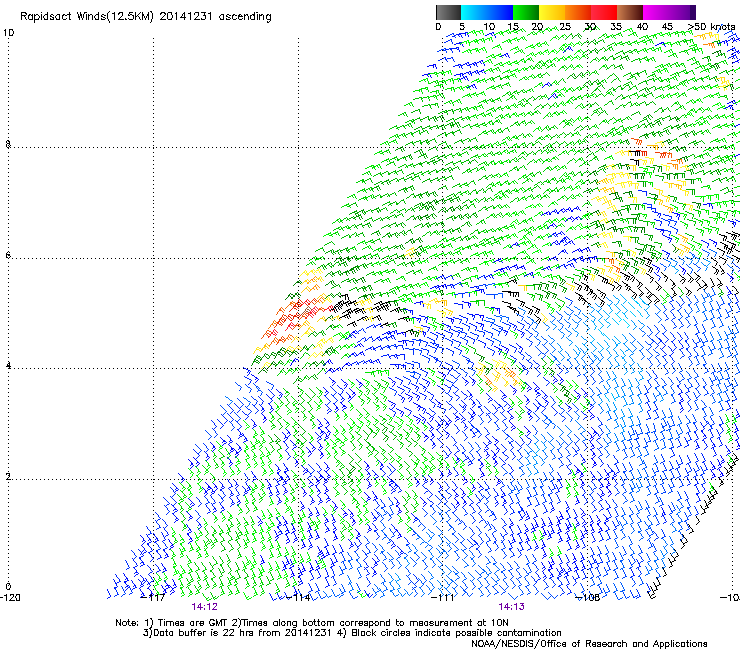Click the longitude axis label '-108'
Image resolution: width=740 pixels, height=650 pixels.
click(588, 598)
